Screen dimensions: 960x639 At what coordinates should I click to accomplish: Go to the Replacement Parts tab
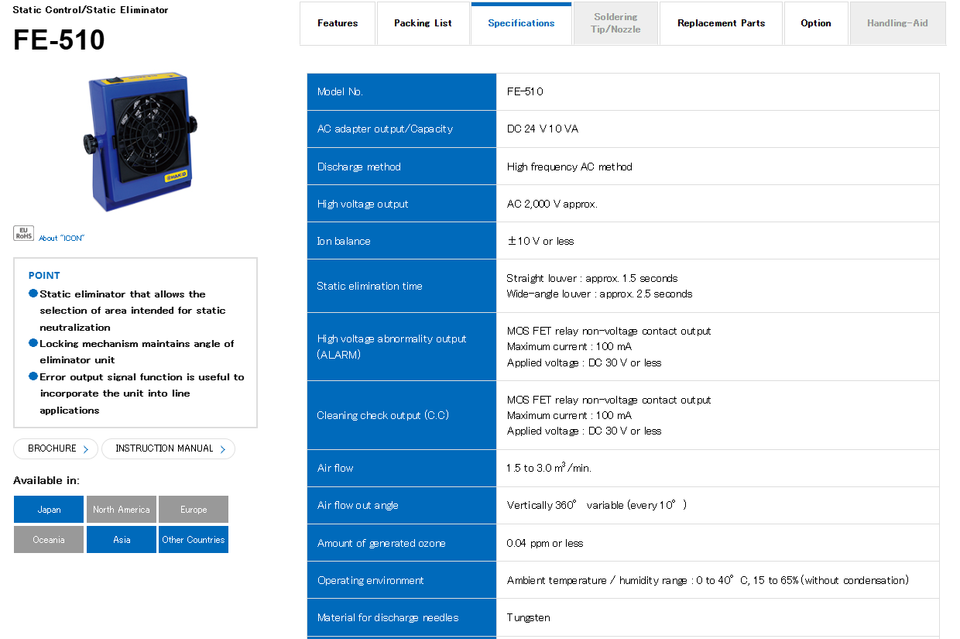tap(721, 23)
